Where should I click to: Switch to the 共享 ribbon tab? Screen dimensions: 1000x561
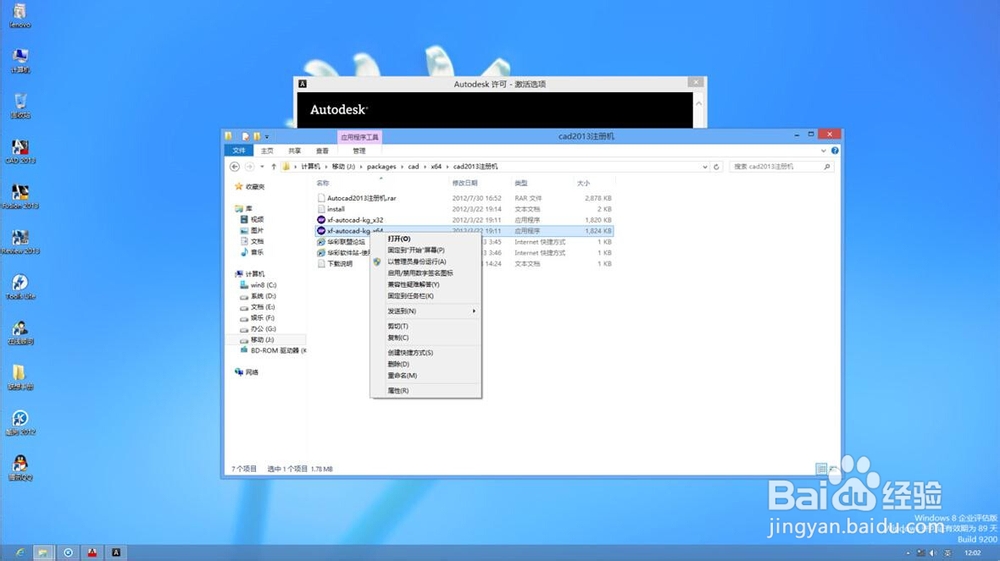[294, 150]
